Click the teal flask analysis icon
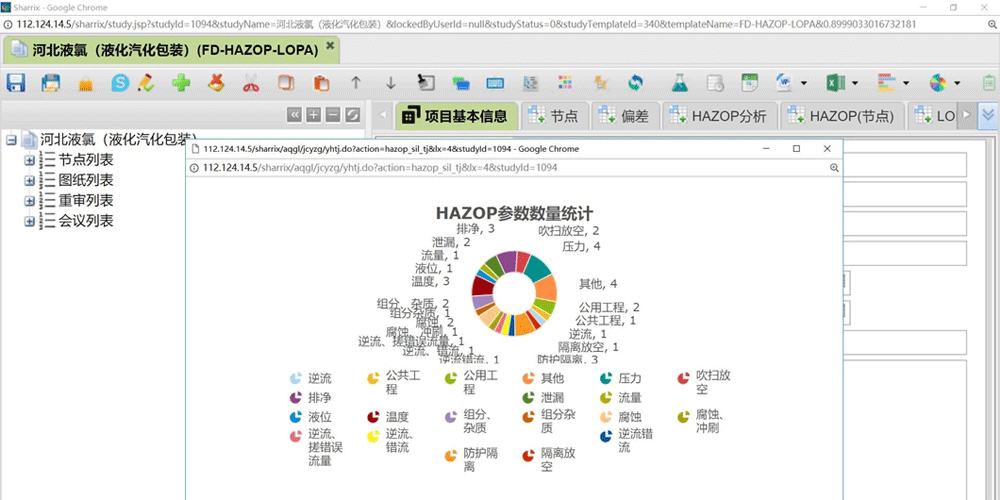Screen dimensions: 1000x500 click(x=680, y=83)
